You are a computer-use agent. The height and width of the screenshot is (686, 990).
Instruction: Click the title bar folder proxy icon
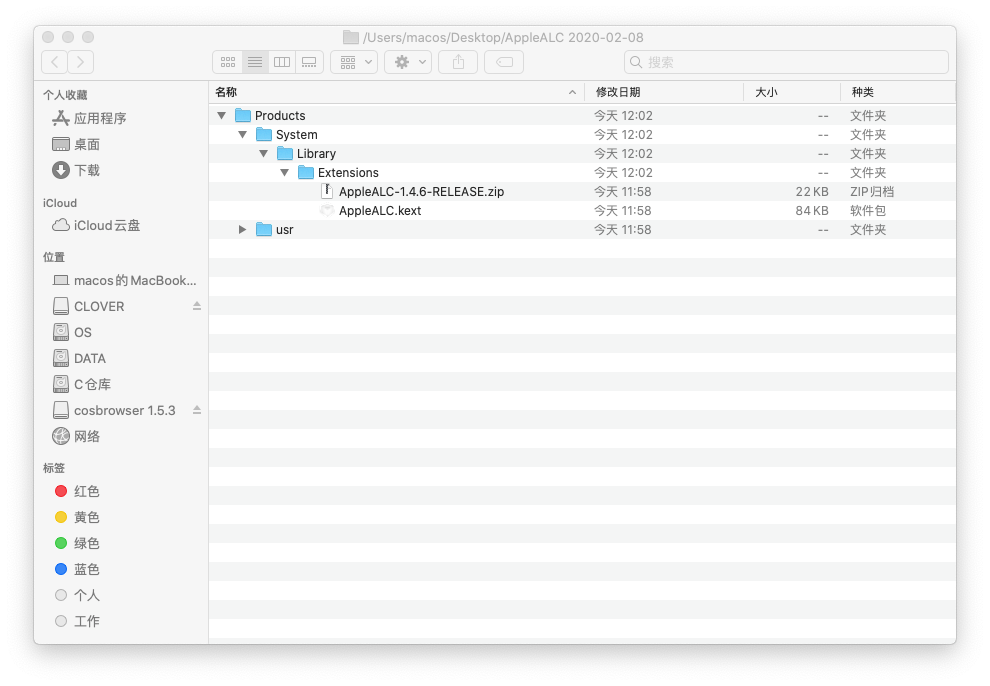point(350,37)
